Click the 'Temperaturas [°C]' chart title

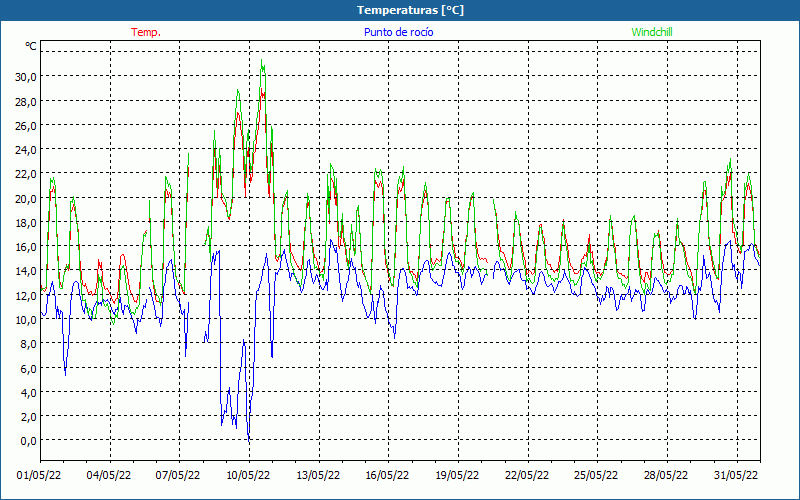click(410, 10)
